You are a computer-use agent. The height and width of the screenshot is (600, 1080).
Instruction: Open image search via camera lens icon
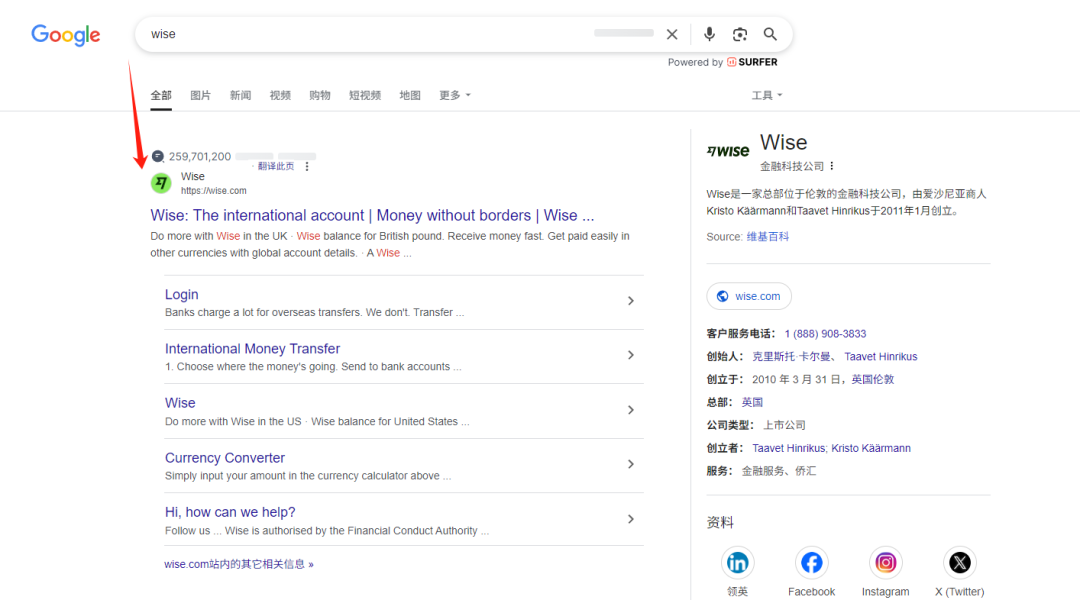coord(740,34)
